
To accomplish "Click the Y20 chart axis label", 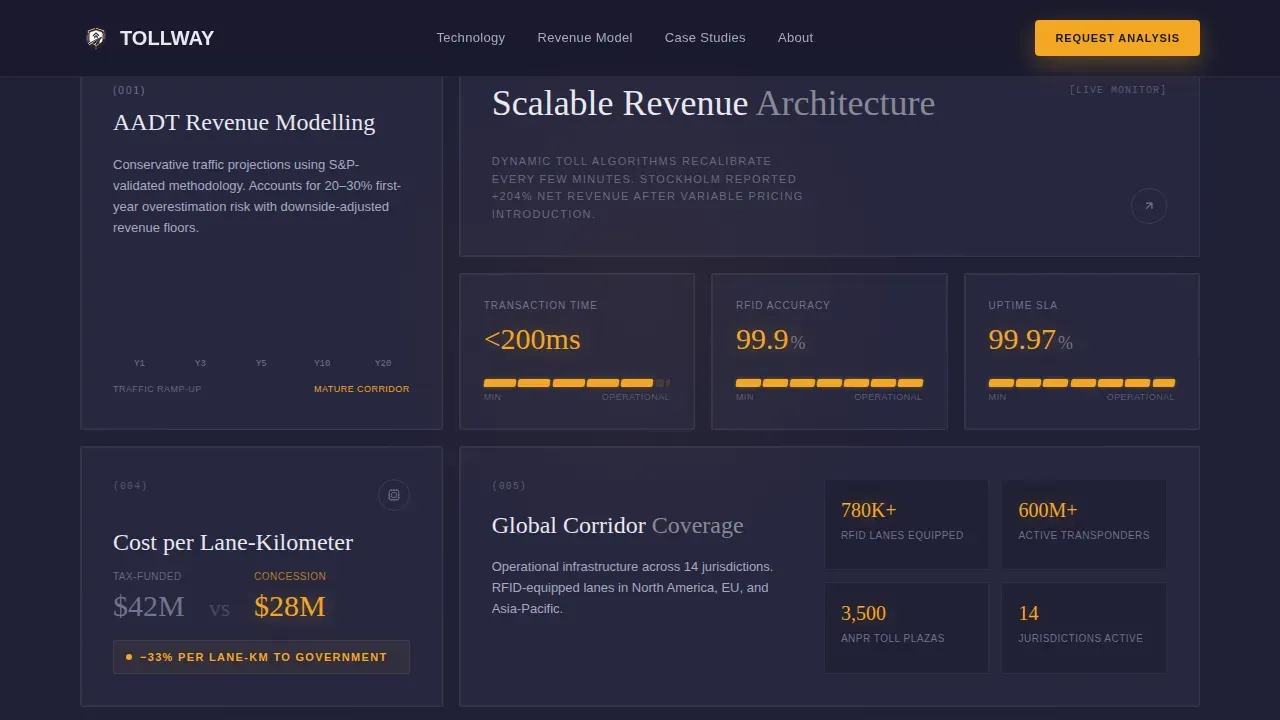I will pyautogui.click(x=383, y=364).
